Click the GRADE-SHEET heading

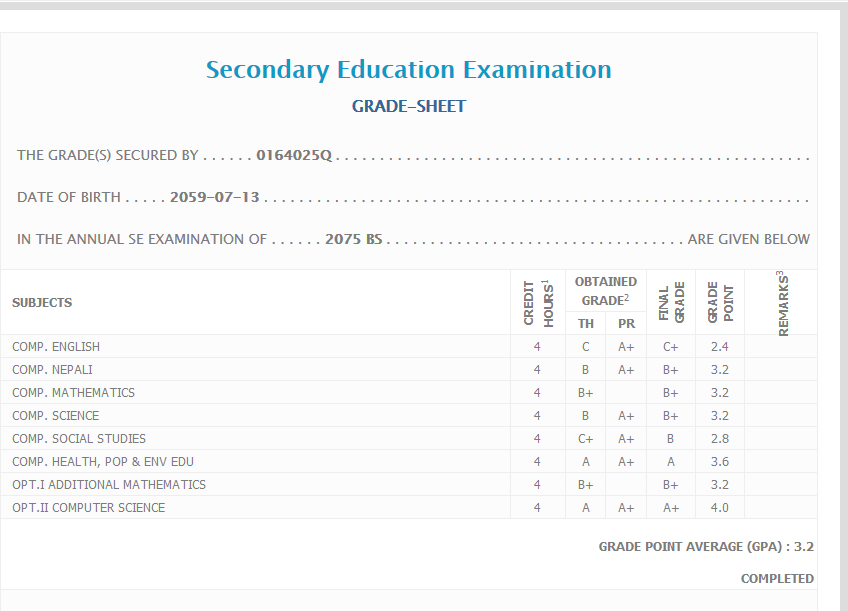[x=408, y=106]
